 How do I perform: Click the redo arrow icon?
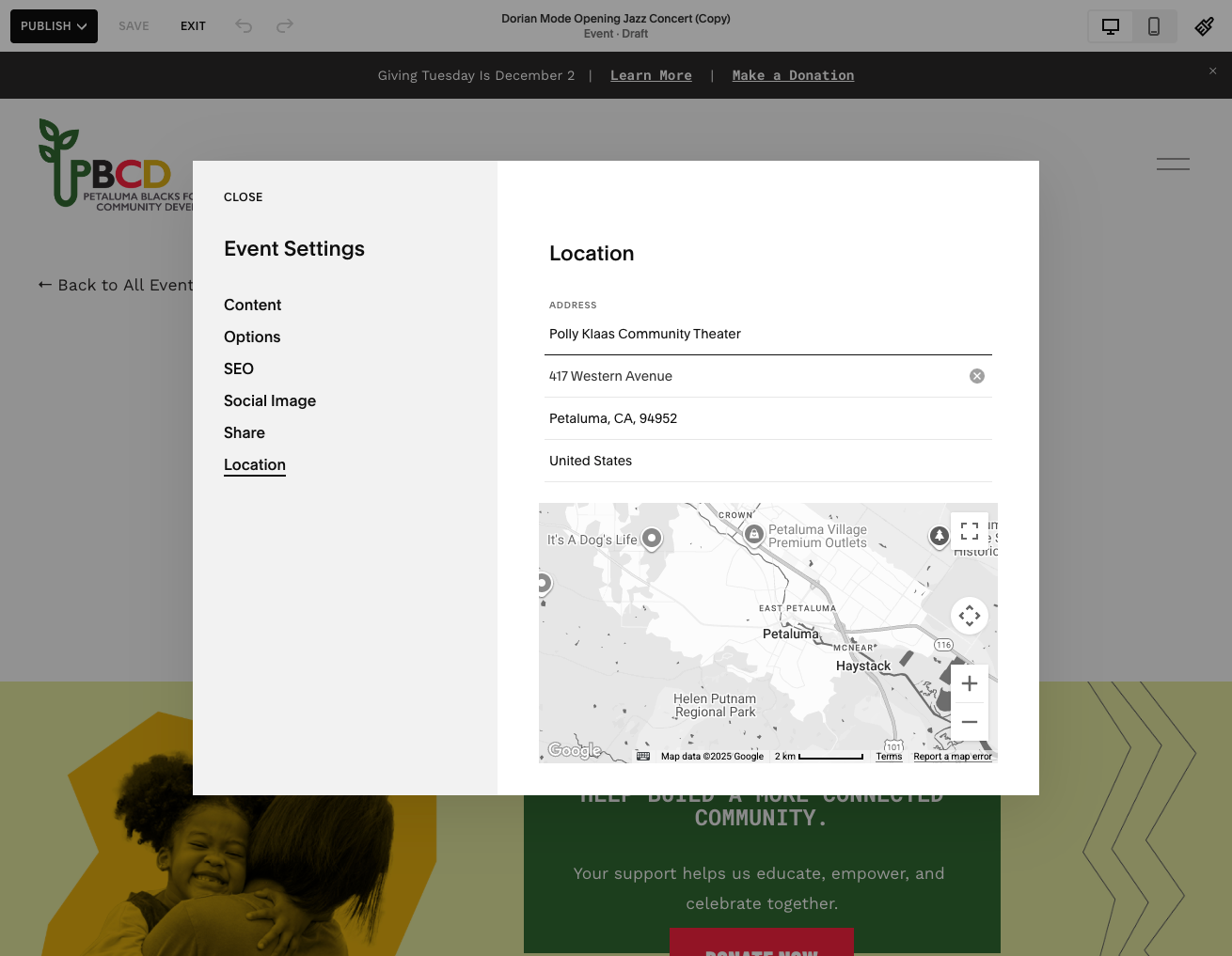[x=285, y=26]
